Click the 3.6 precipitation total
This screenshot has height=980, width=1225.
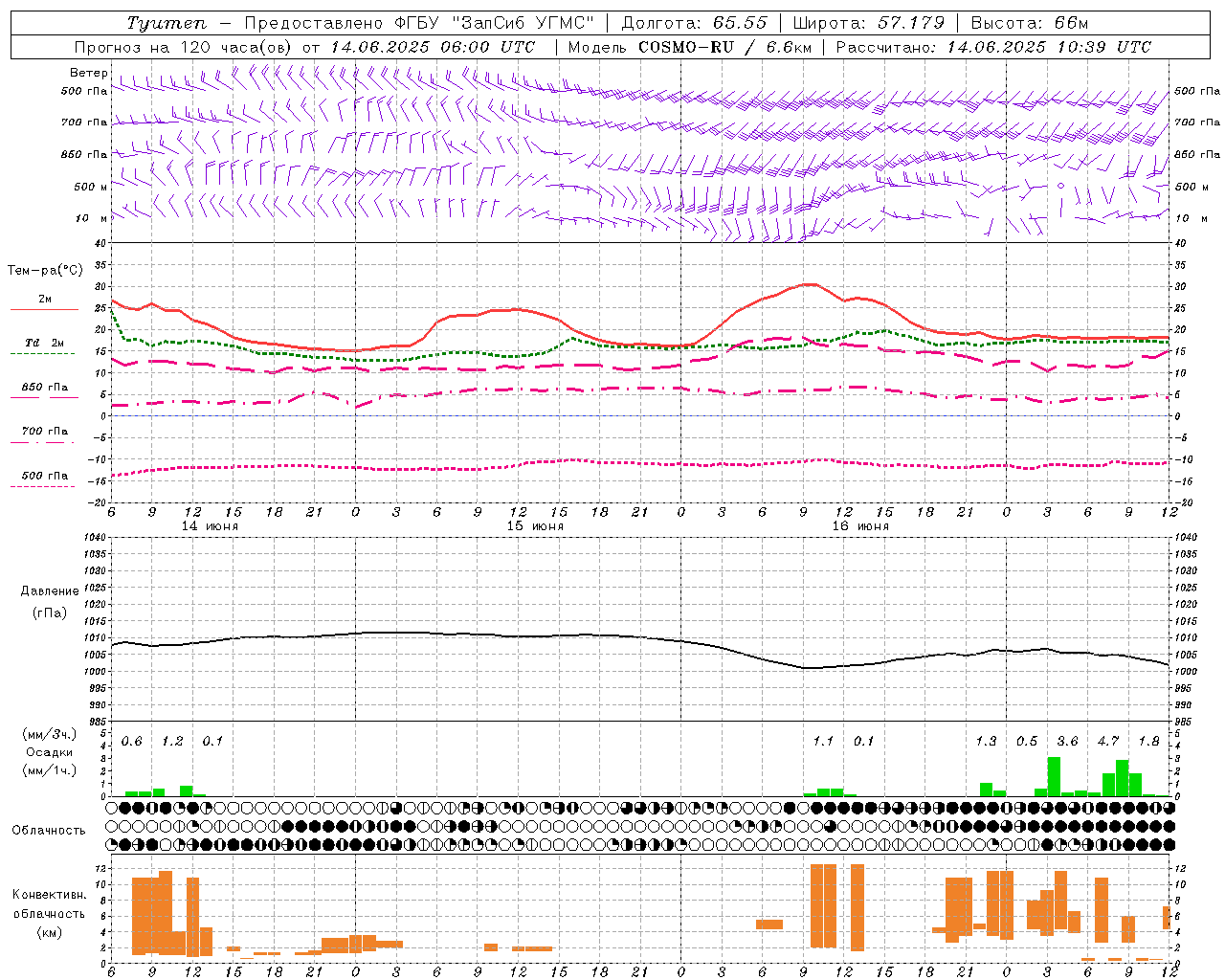[1067, 742]
